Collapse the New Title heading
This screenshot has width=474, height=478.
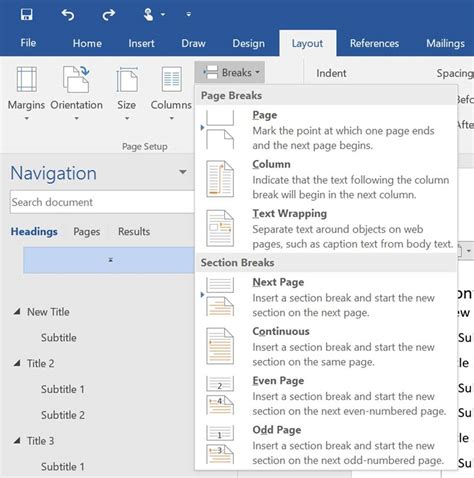coord(17,312)
